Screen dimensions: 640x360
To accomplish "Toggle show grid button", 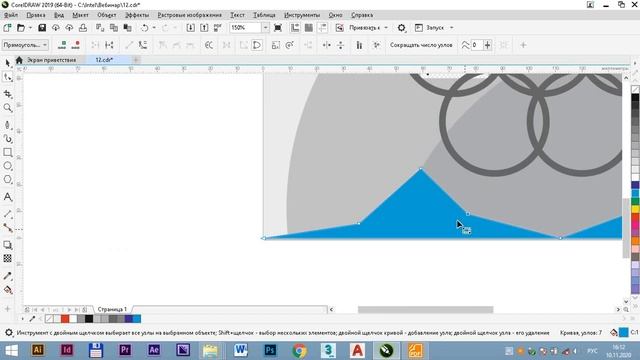I will pos(309,28).
